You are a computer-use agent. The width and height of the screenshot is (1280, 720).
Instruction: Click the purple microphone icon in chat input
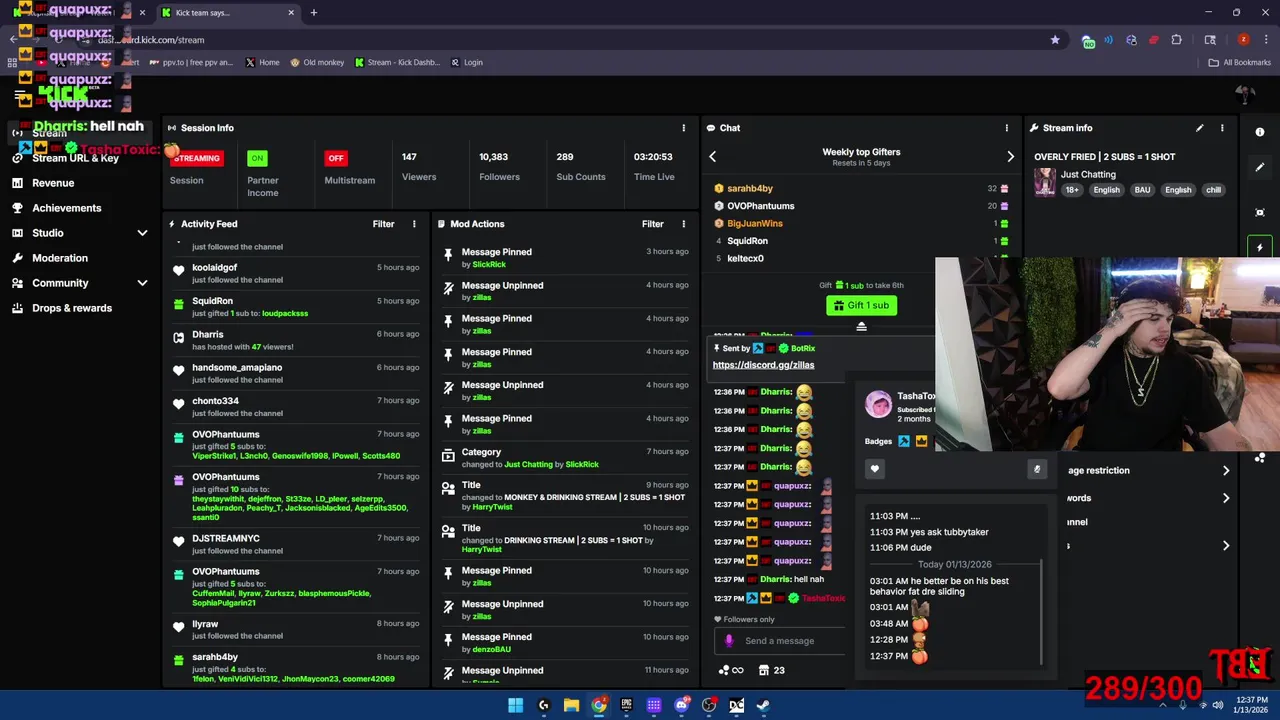(x=729, y=641)
